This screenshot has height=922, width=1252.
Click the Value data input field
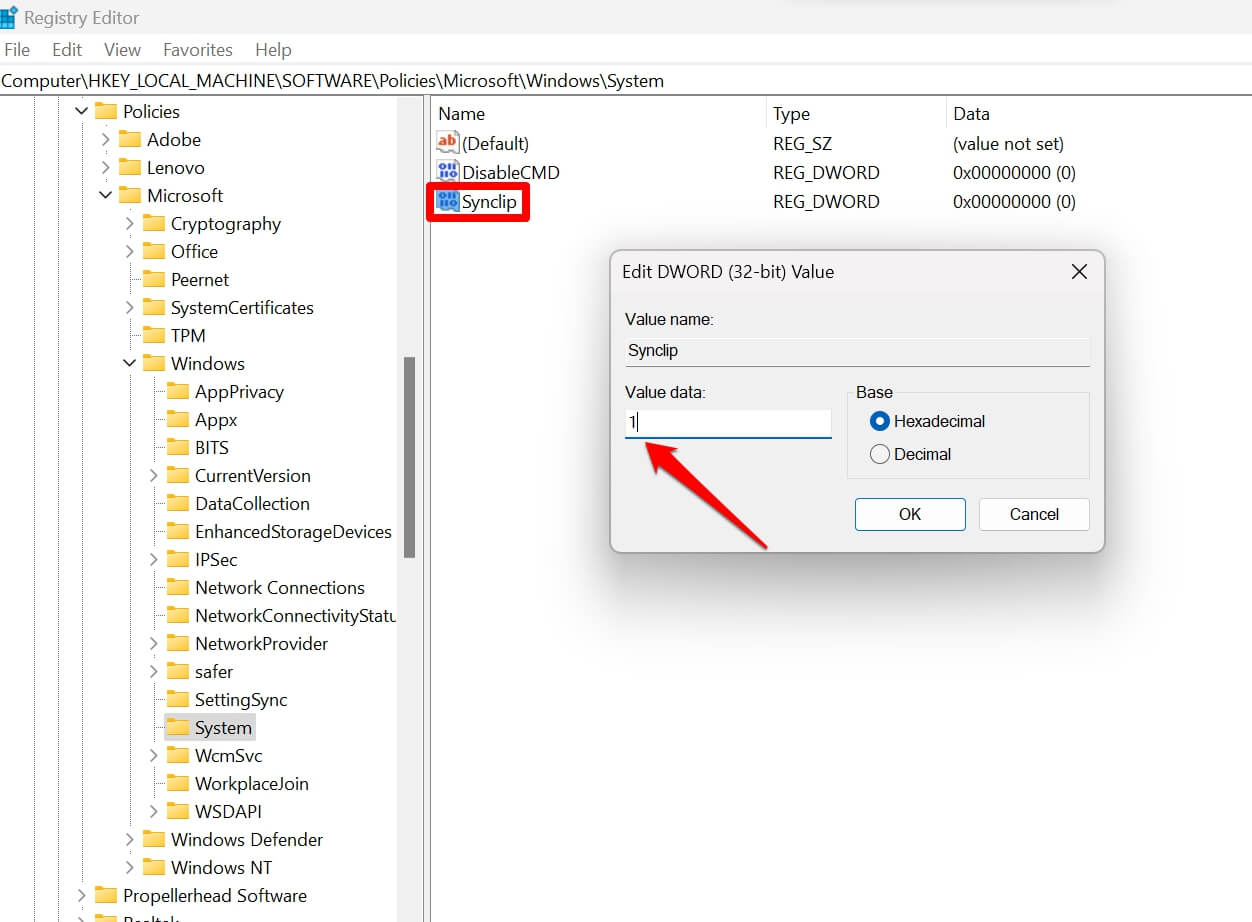coord(728,423)
